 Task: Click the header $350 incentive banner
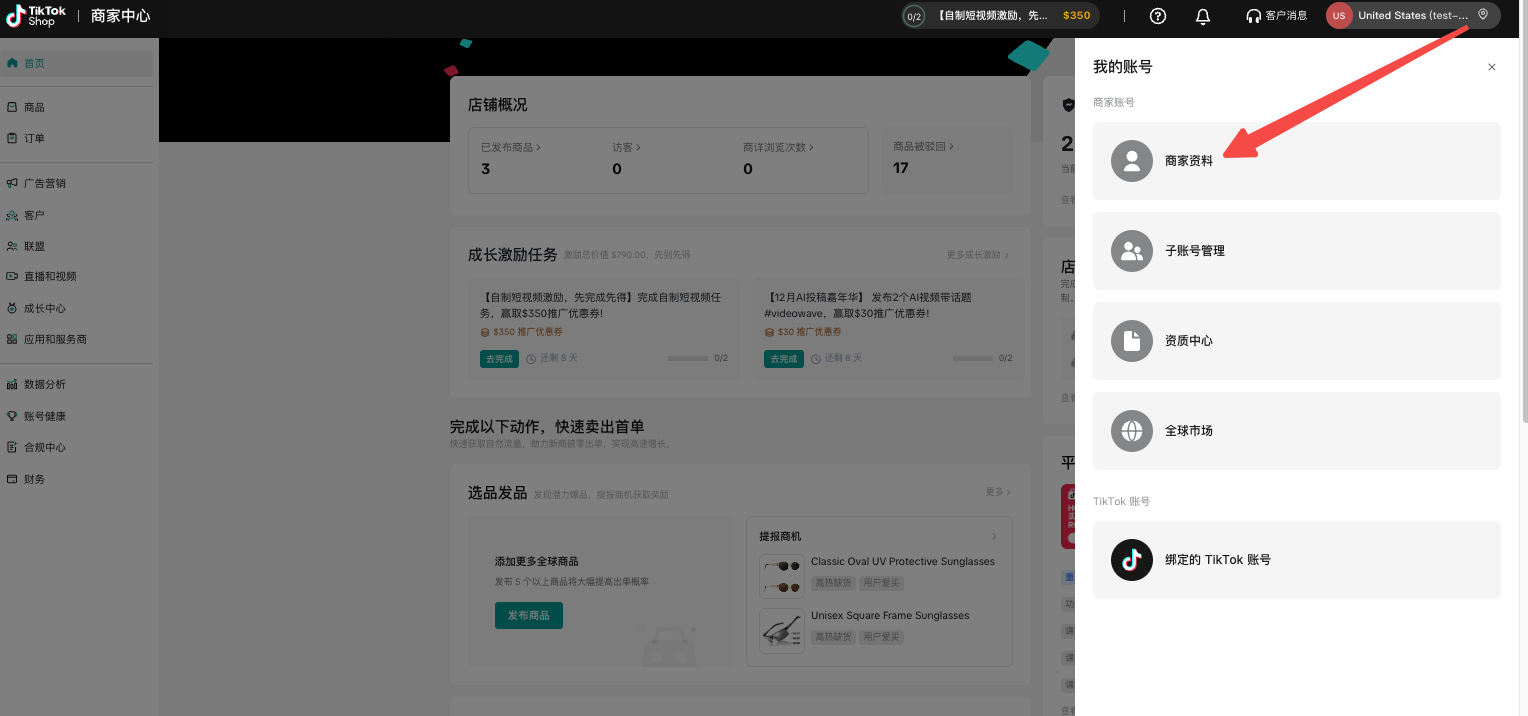(1000, 16)
